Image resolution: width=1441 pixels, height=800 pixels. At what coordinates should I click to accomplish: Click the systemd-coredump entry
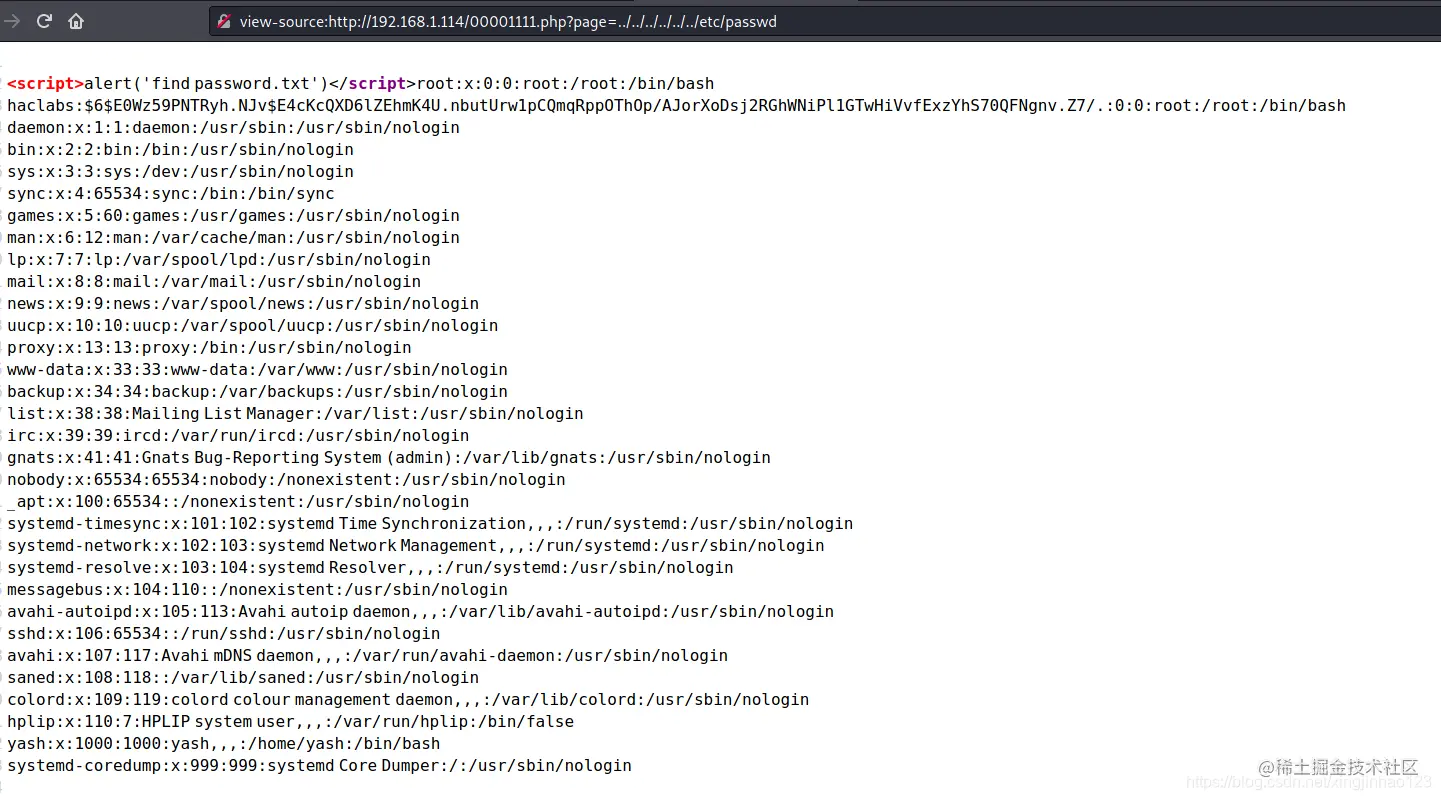pyautogui.click(x=319, y=765)
